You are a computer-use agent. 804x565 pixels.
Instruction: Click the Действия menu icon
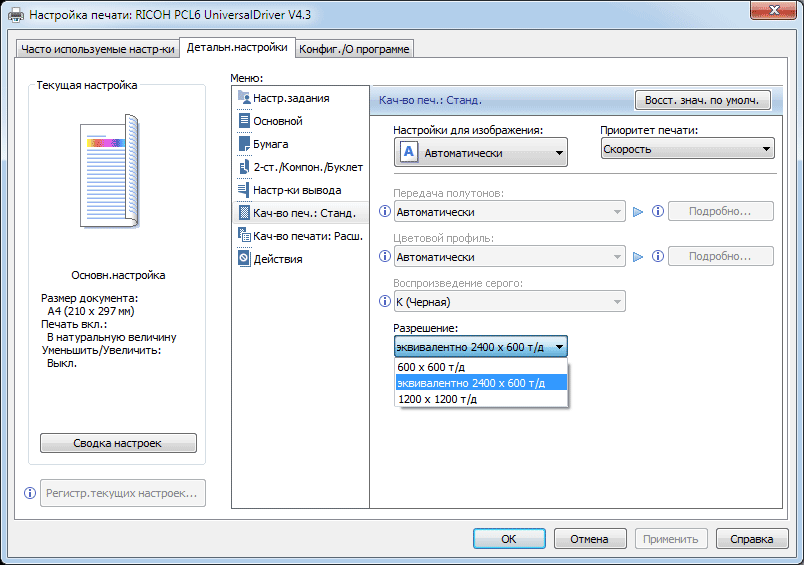point(244,259)
